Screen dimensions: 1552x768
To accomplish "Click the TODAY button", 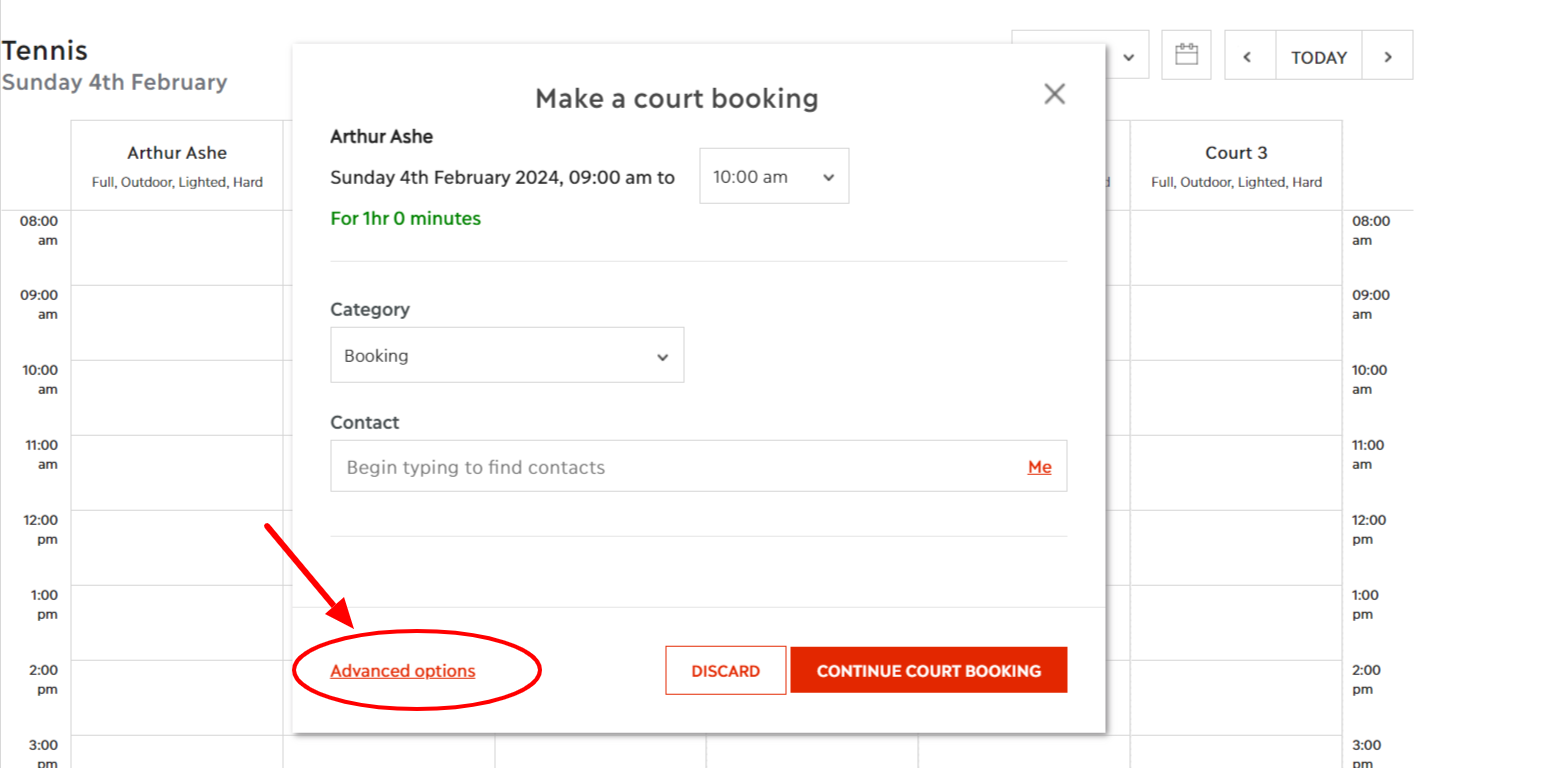I will pos(1319,57).
